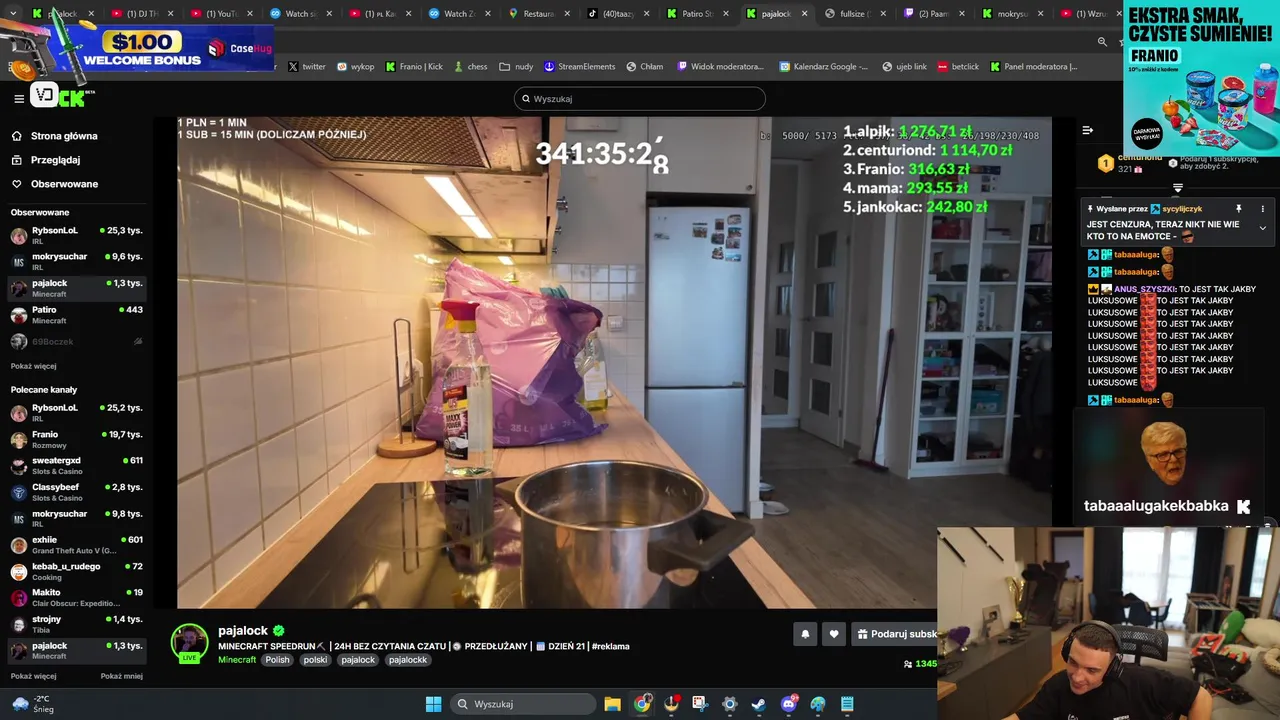Open the wykop bookmark
This screenshot has height=720, width=1280.
pyautogui.click(x=355, y=67)
